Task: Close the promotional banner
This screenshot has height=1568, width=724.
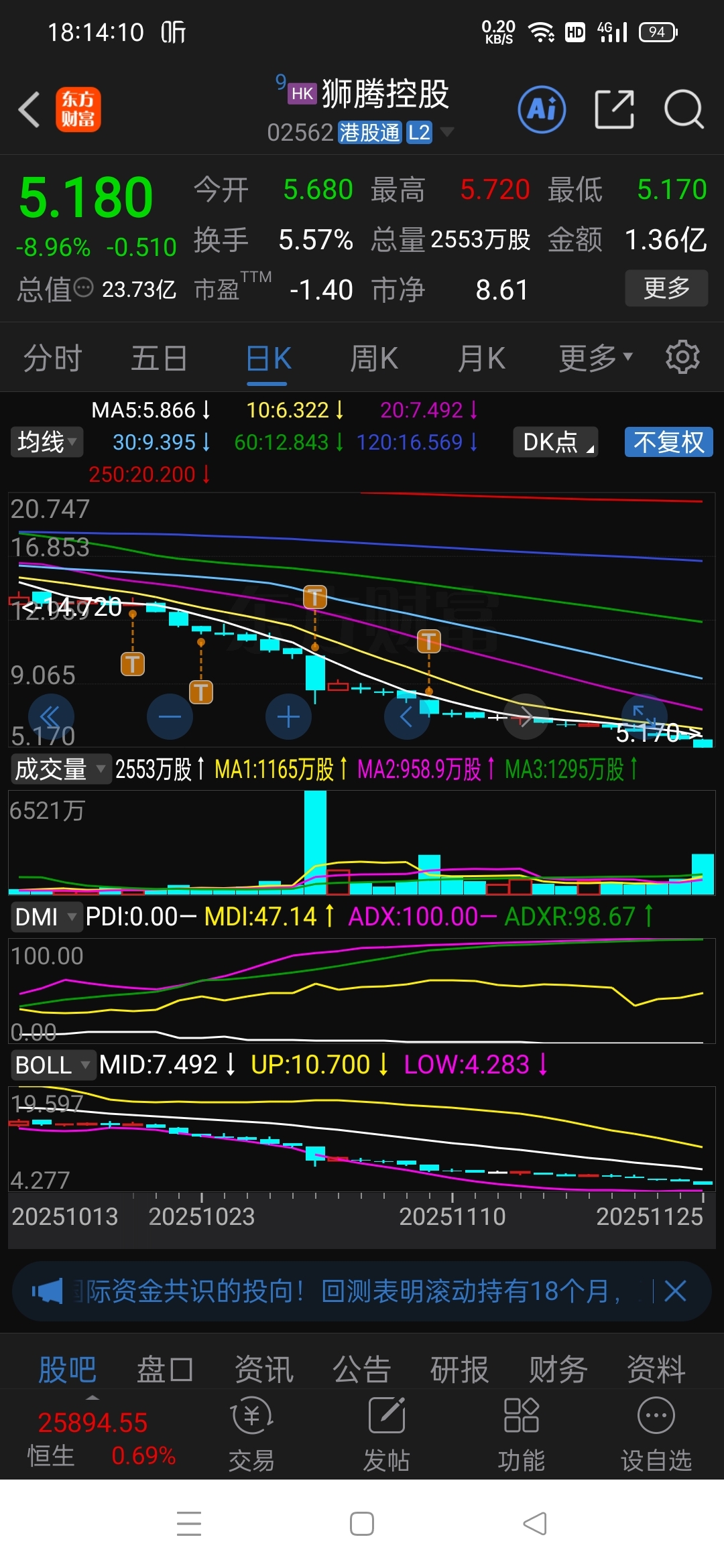Action: click(675, 1291)
